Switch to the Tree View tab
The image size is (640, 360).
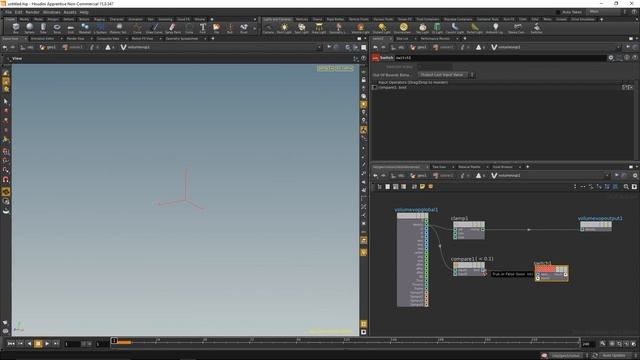click(x=439, y=167)
